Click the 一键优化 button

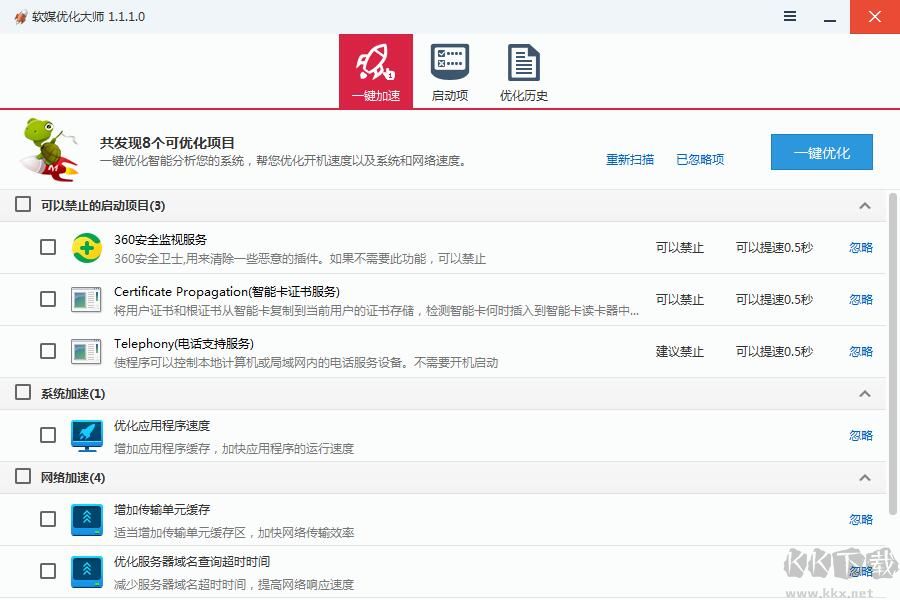click(821, 152)
